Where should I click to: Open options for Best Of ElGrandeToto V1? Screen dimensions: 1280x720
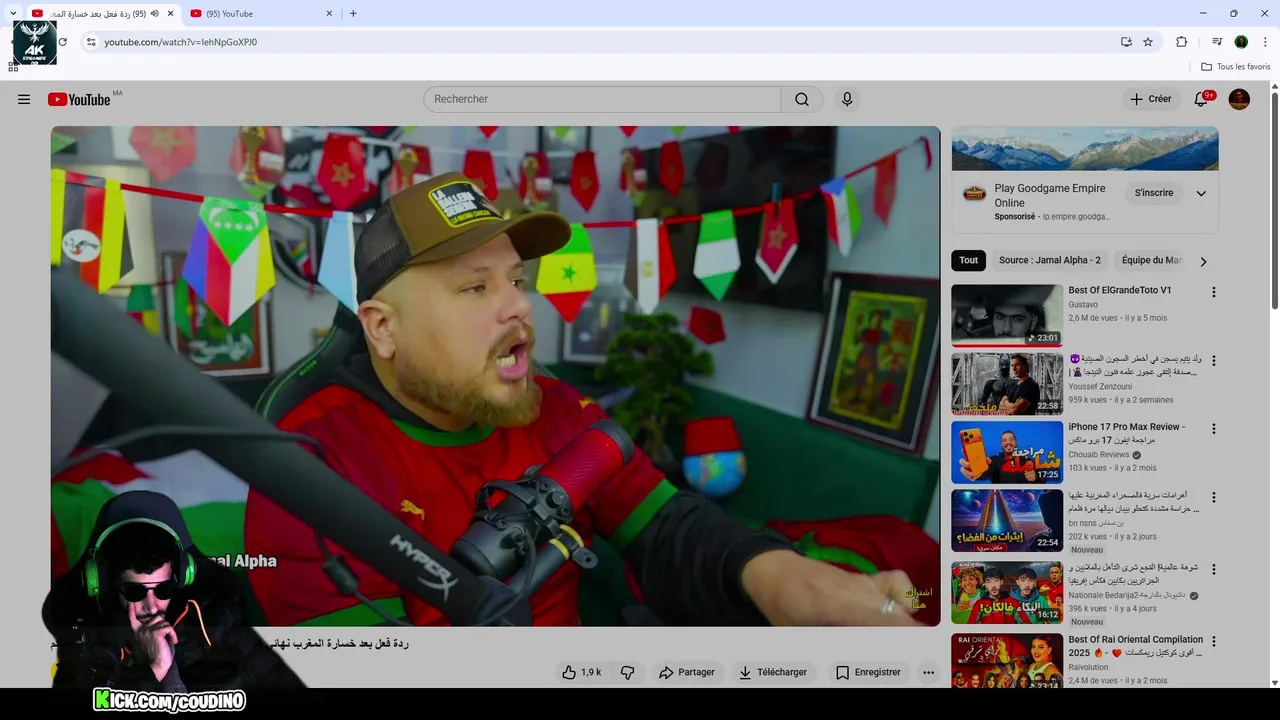(1213, 292)
